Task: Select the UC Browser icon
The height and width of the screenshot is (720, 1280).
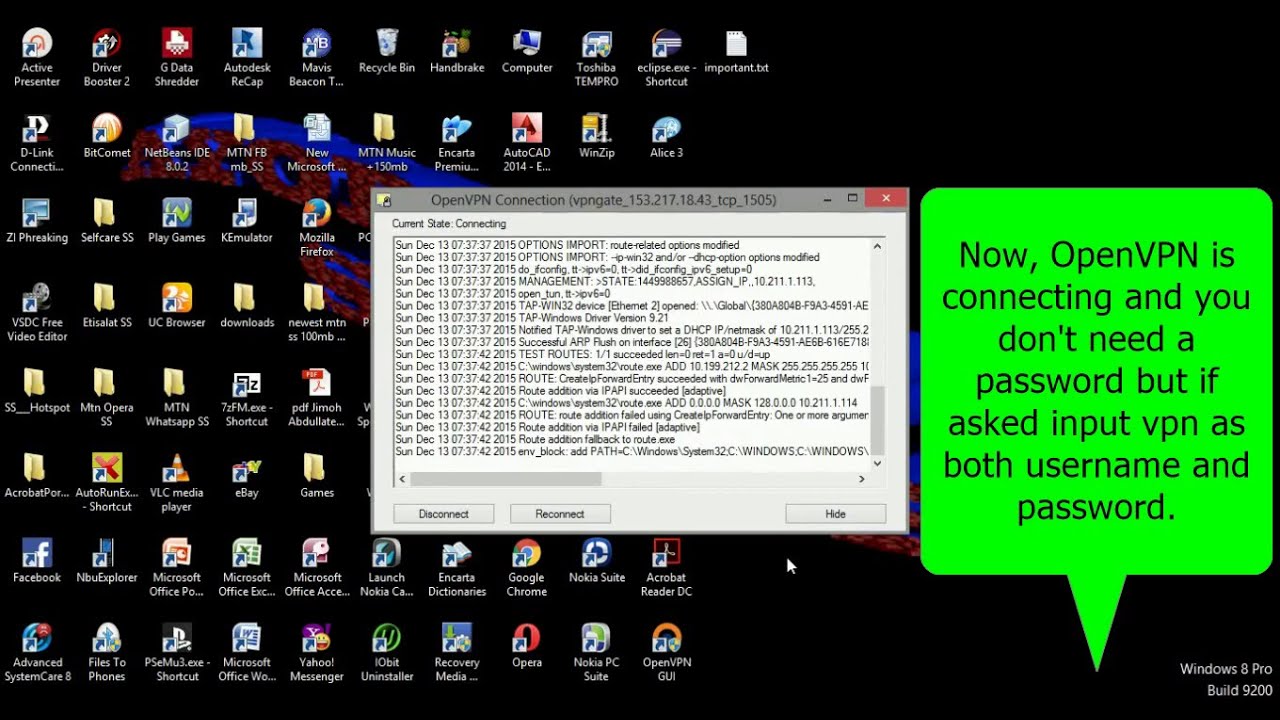Action: (x=177, y=306)
